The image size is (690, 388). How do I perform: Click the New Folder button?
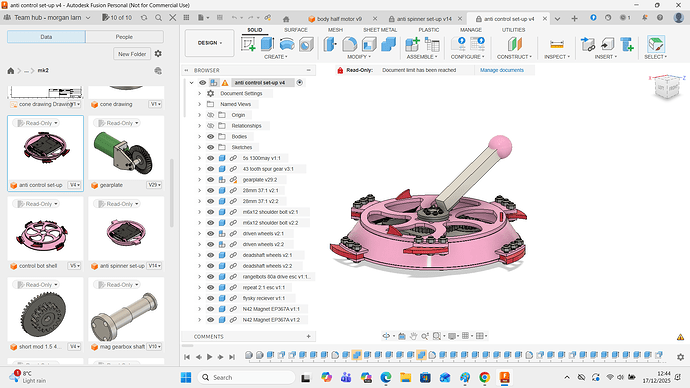click(132, 54)
